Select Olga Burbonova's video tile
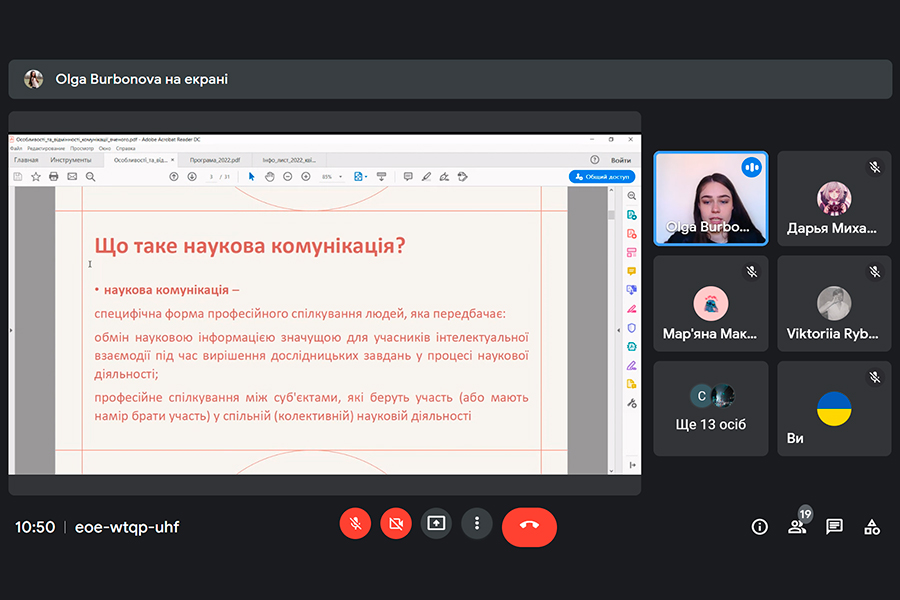The width and height of the screenshot is (900, 600). pyautogui.click(x=710, y=198)
